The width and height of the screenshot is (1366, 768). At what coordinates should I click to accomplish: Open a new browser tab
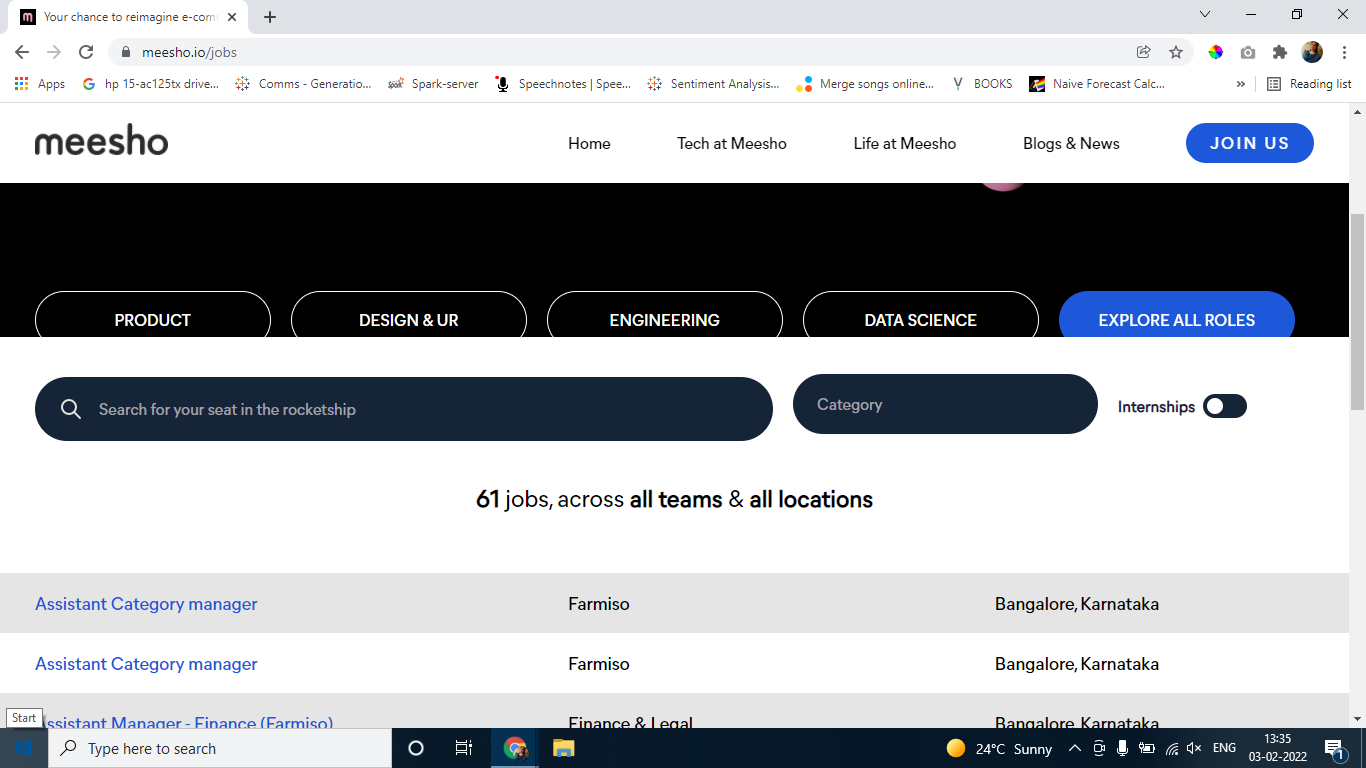[x=270, y=17]
